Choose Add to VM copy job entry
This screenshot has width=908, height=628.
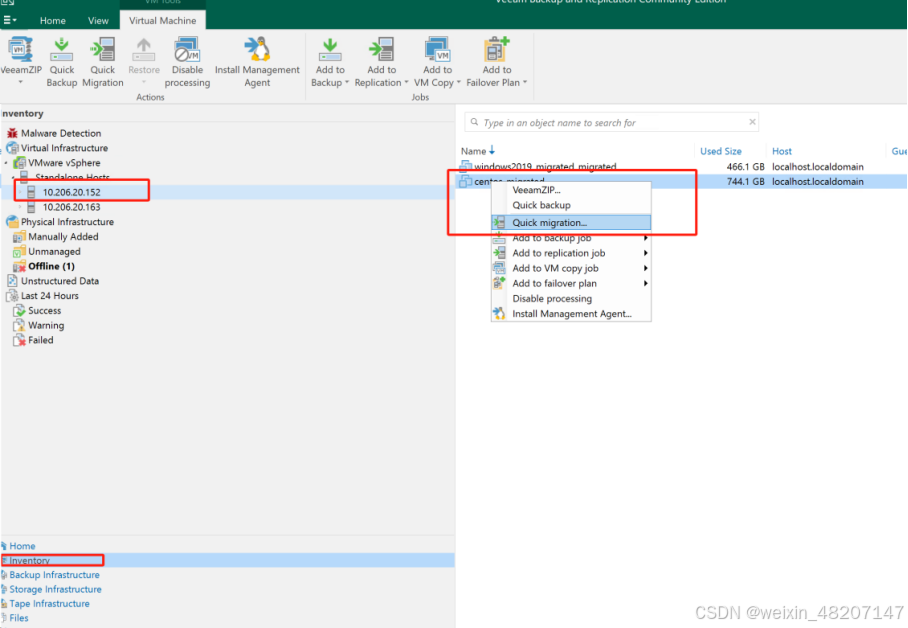point(571,268)
